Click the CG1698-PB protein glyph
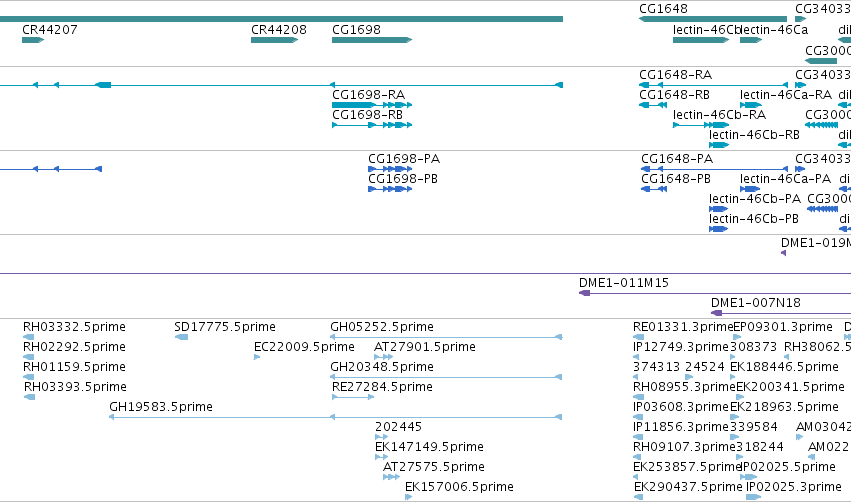 pyautogui.click(x=390, y=189)
